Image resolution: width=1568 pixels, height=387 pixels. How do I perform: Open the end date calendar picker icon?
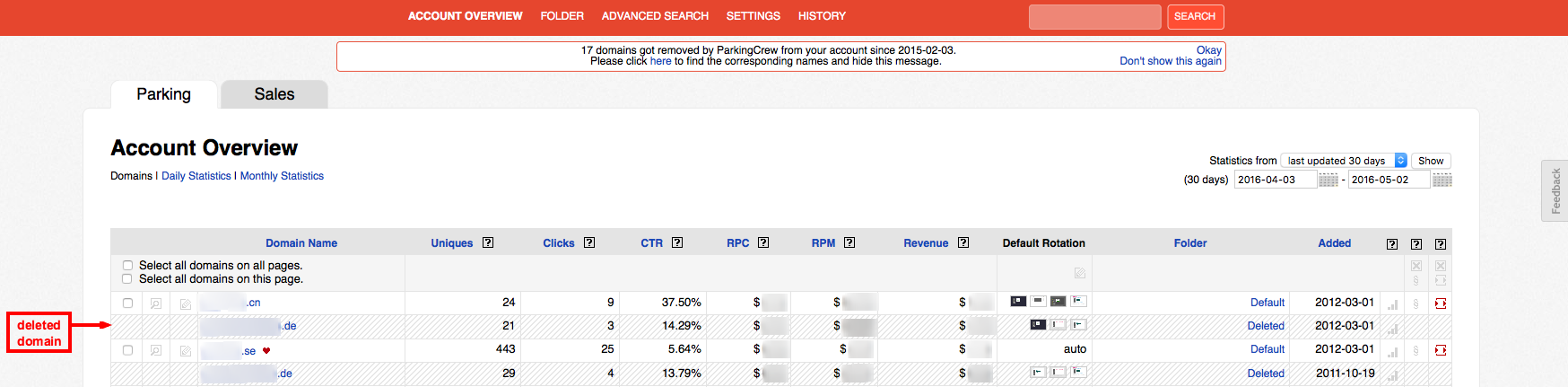(1442, 180)
